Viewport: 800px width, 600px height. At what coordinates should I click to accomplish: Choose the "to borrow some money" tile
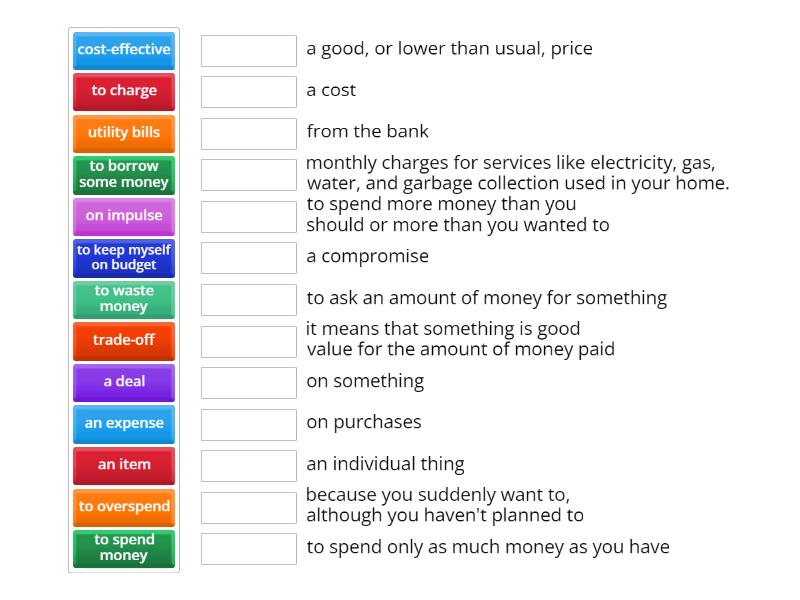click(123, 174)
